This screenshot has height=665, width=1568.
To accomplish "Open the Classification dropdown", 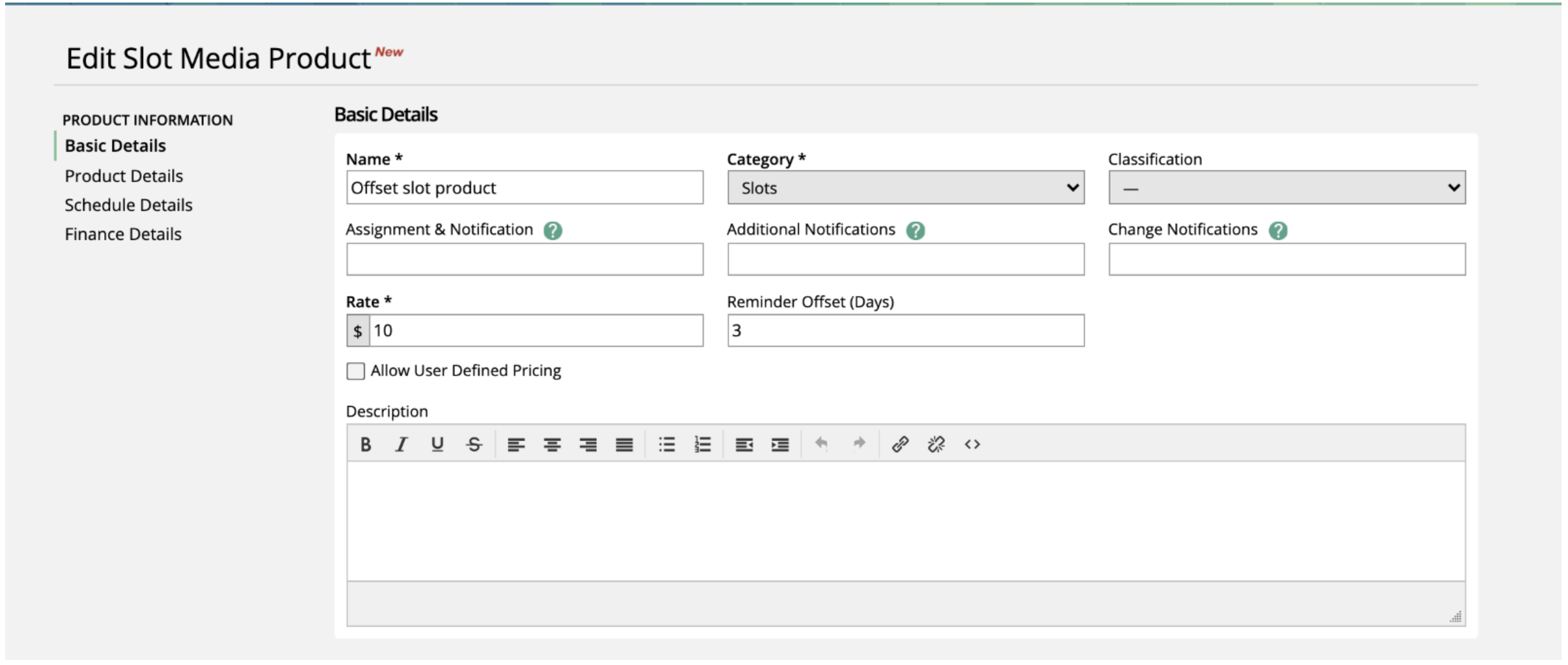I will pos(1286,188).
